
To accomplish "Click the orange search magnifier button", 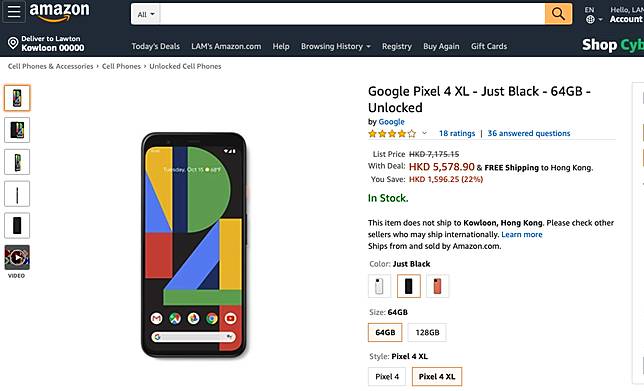I will coord(558,14).
